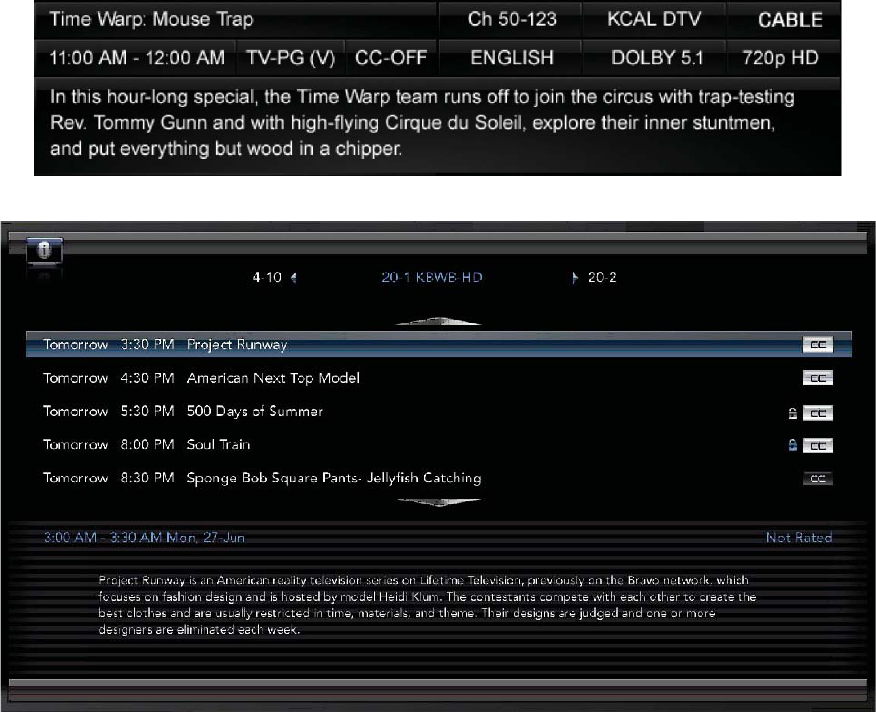Image resolution: width=876 pixels, height=712 pixels.
Task: Click the current channel label 20-1 KBWB-HD
Action: 431,277
